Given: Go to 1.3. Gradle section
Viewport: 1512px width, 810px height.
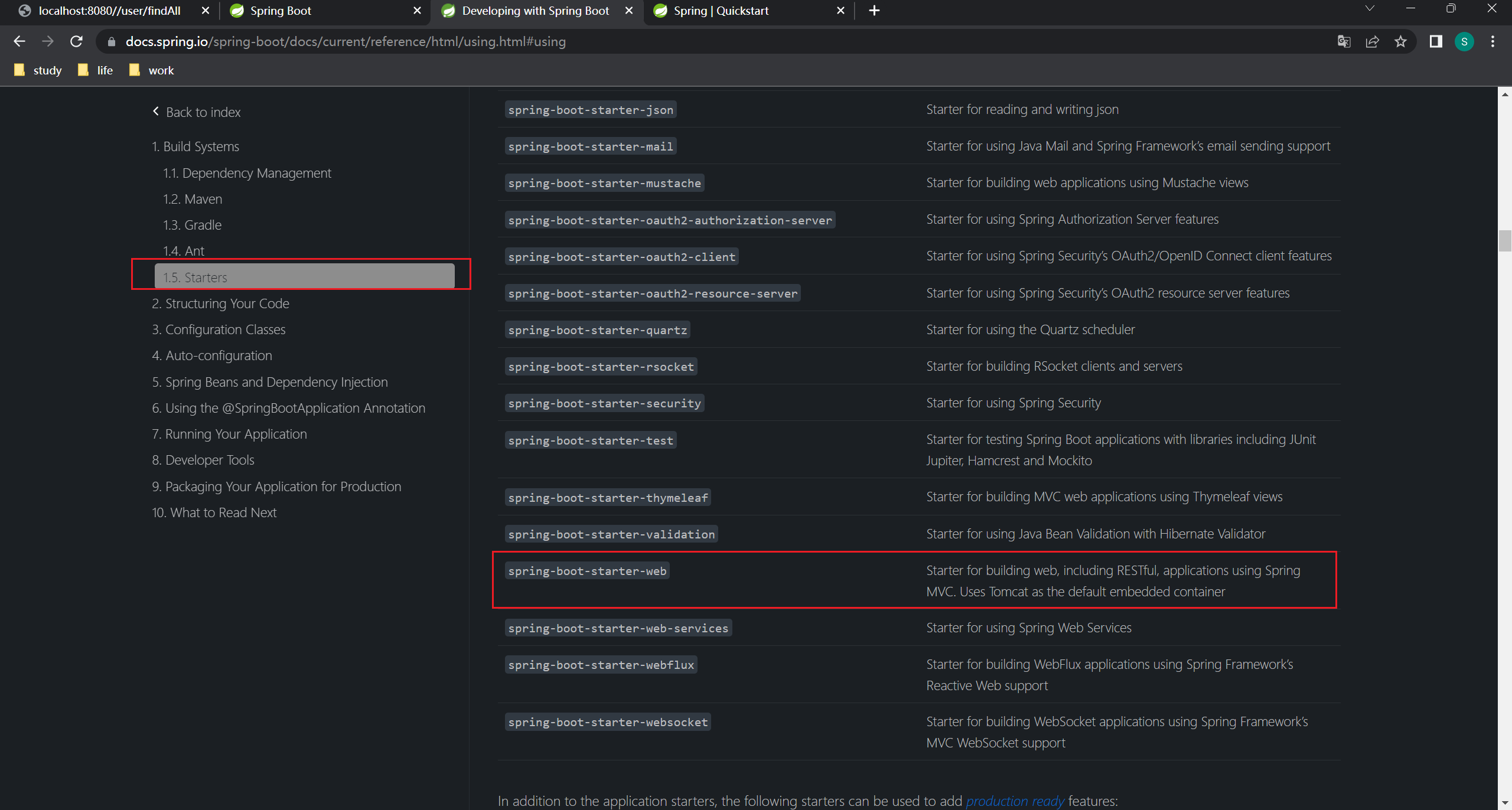Looking at the screenshot, I should (x=193, y=225).
